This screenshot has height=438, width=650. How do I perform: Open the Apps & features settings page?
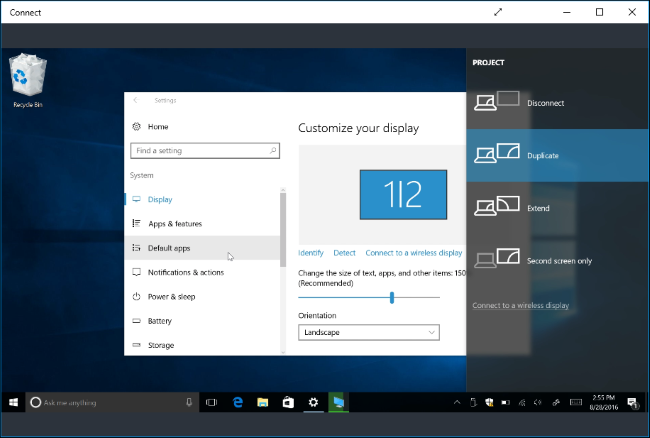pos(176,223)
